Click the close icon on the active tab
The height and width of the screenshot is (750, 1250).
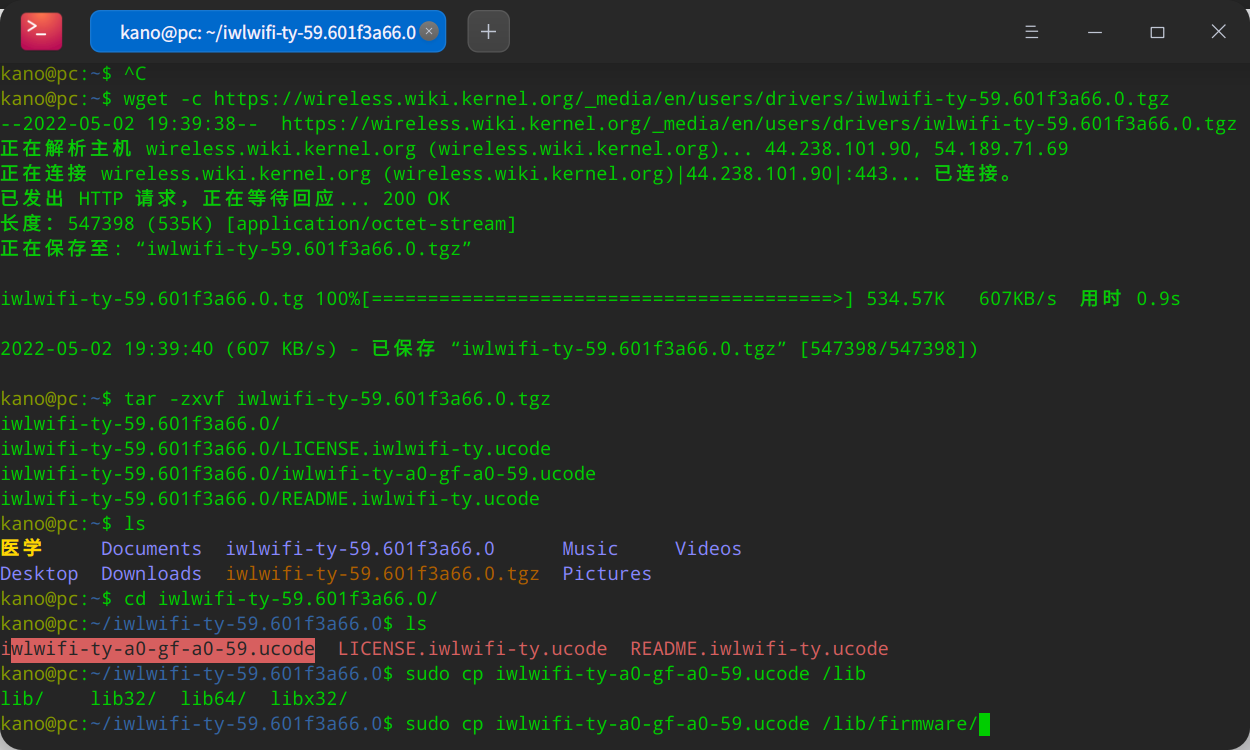coord(429,31)
